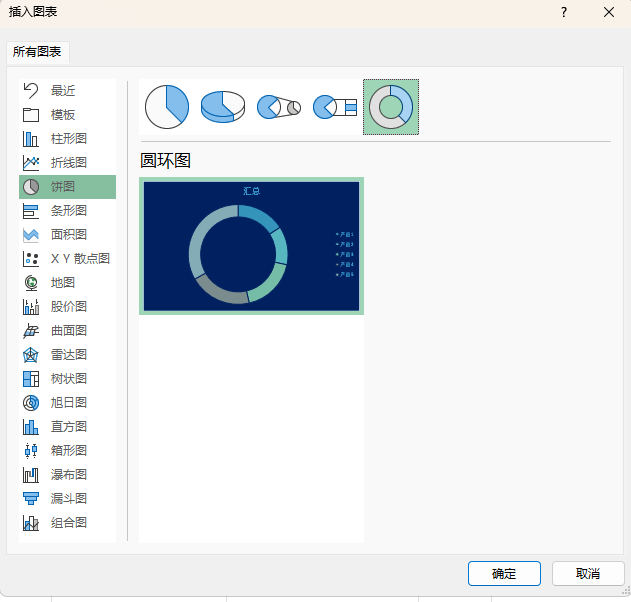Select the doughnut chart preview thumbnail
The width and height of the screenshot is (631, 602).
252,246
